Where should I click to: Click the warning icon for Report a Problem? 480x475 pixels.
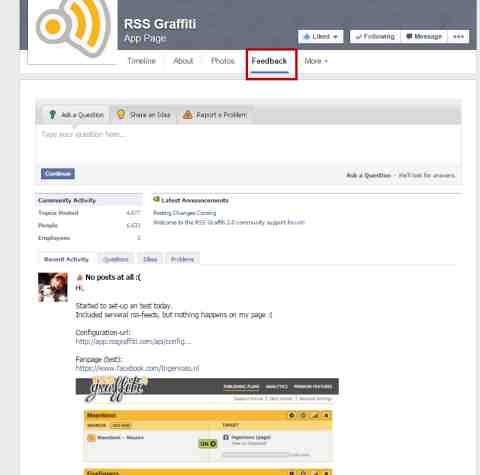pyautogui.click(x=188, y=115)
